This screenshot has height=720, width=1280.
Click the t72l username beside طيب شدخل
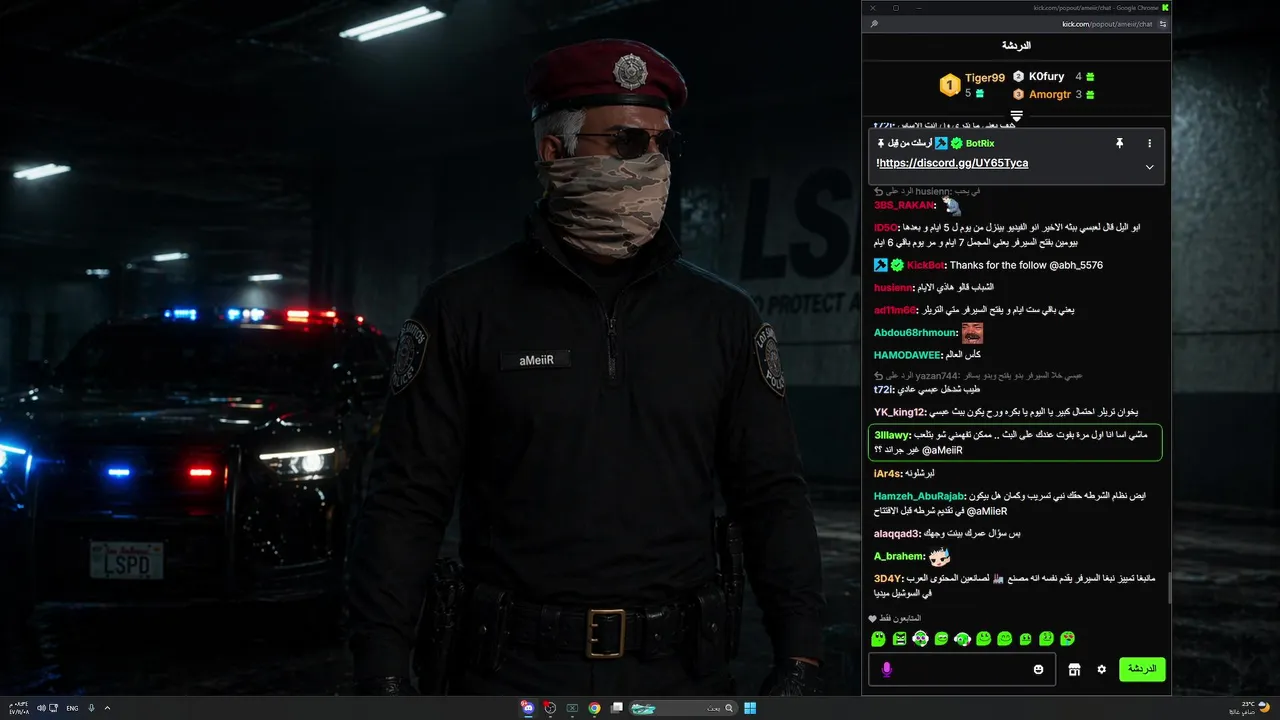click(x=883, y=390)
